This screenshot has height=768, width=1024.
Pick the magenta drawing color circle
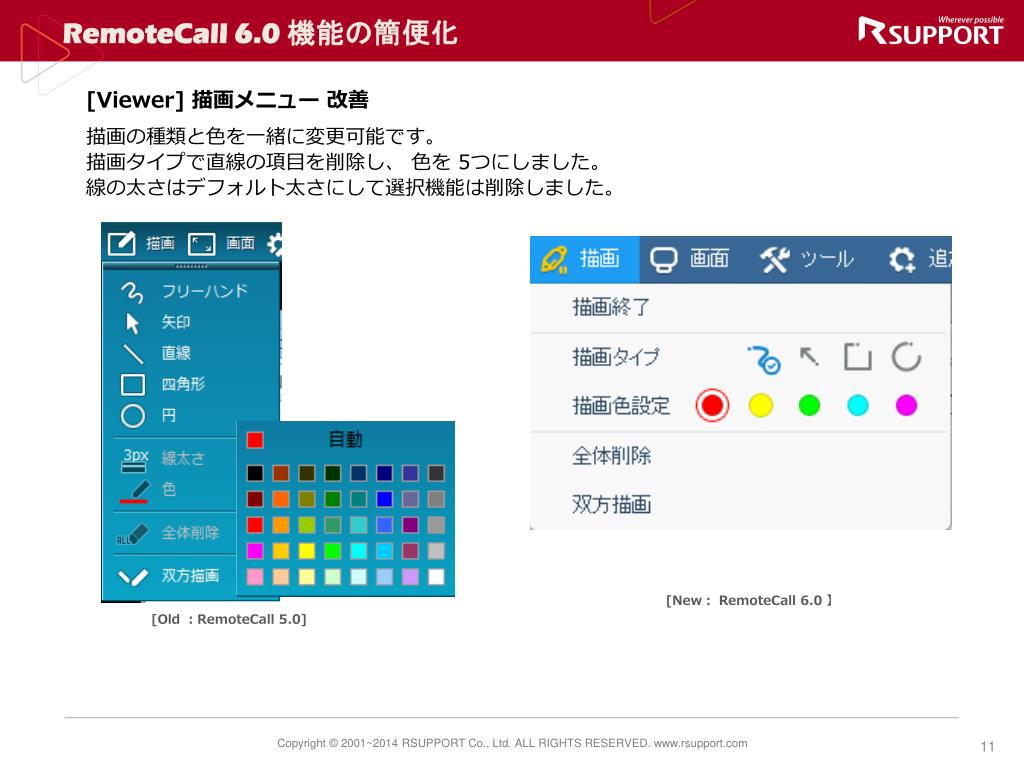(906, 406)
